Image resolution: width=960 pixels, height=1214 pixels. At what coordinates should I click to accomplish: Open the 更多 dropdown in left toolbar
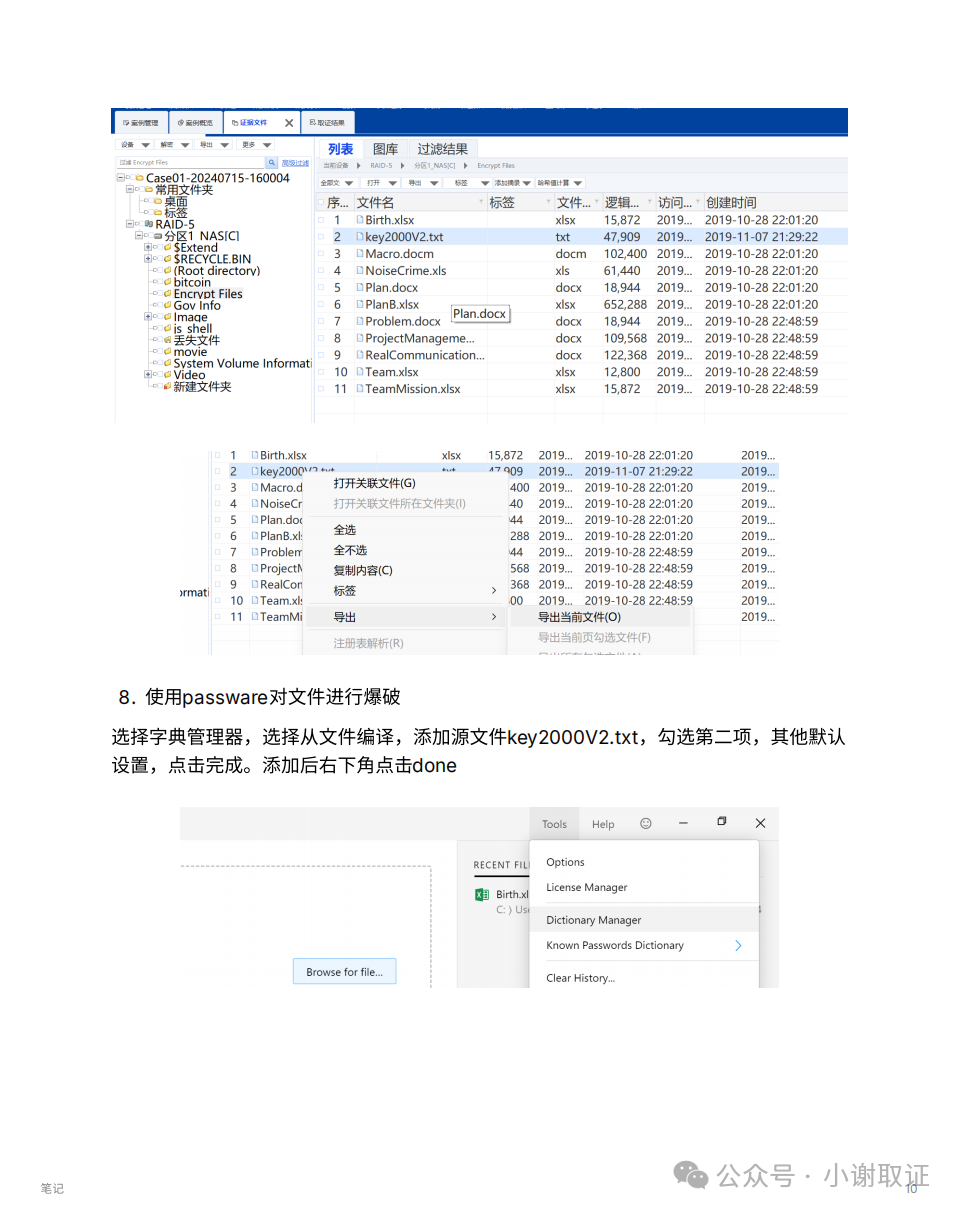257,145
